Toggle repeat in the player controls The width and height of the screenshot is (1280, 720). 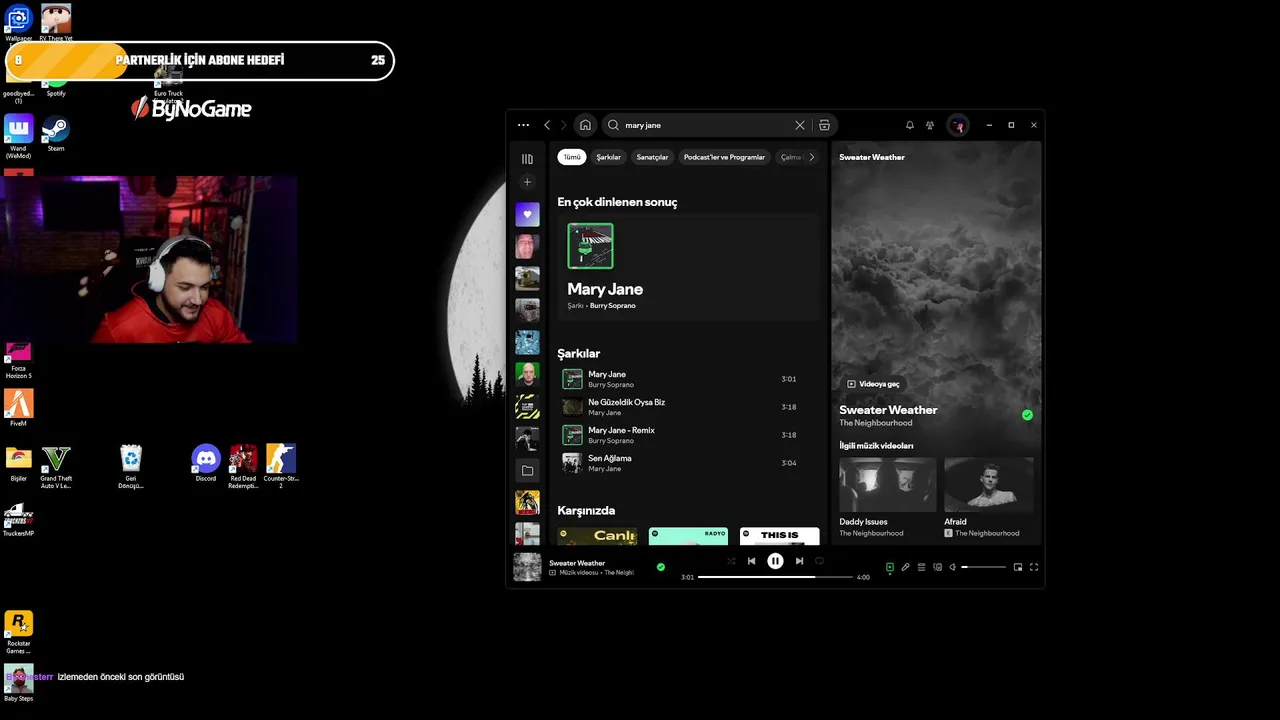click(819, 561)
